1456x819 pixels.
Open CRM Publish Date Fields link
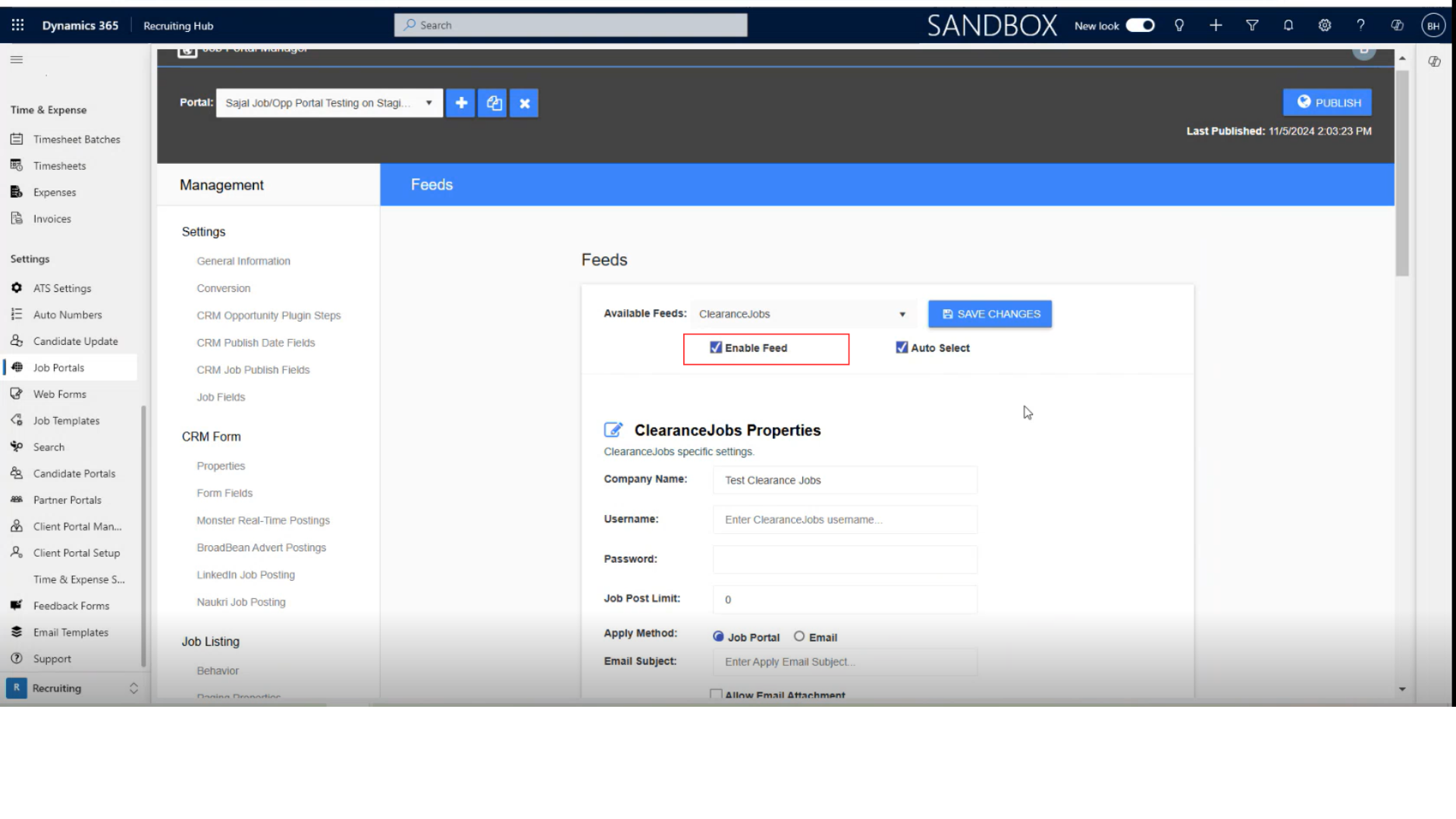point(256,343)
